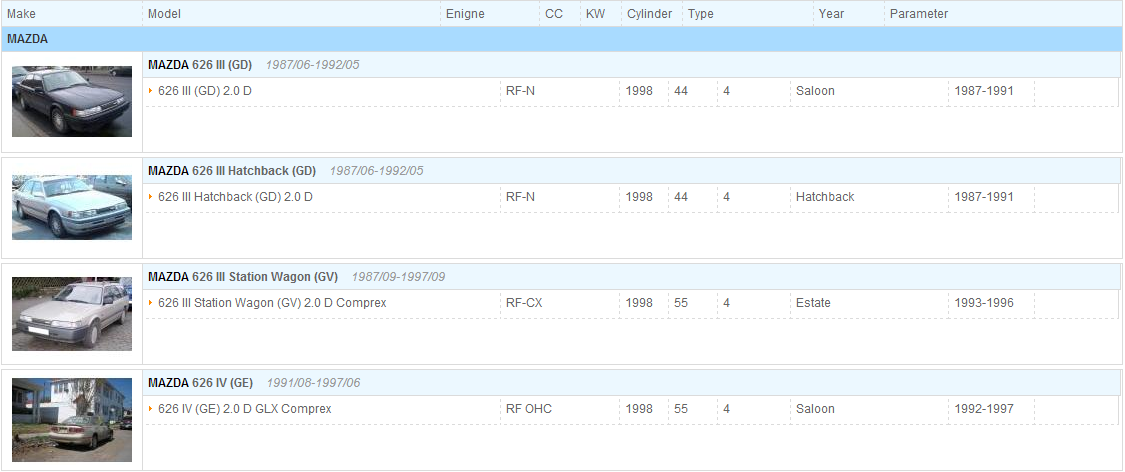Click engine code RF OHC
The height and width of the screenshot is (472, 1125).
point(529,409)
